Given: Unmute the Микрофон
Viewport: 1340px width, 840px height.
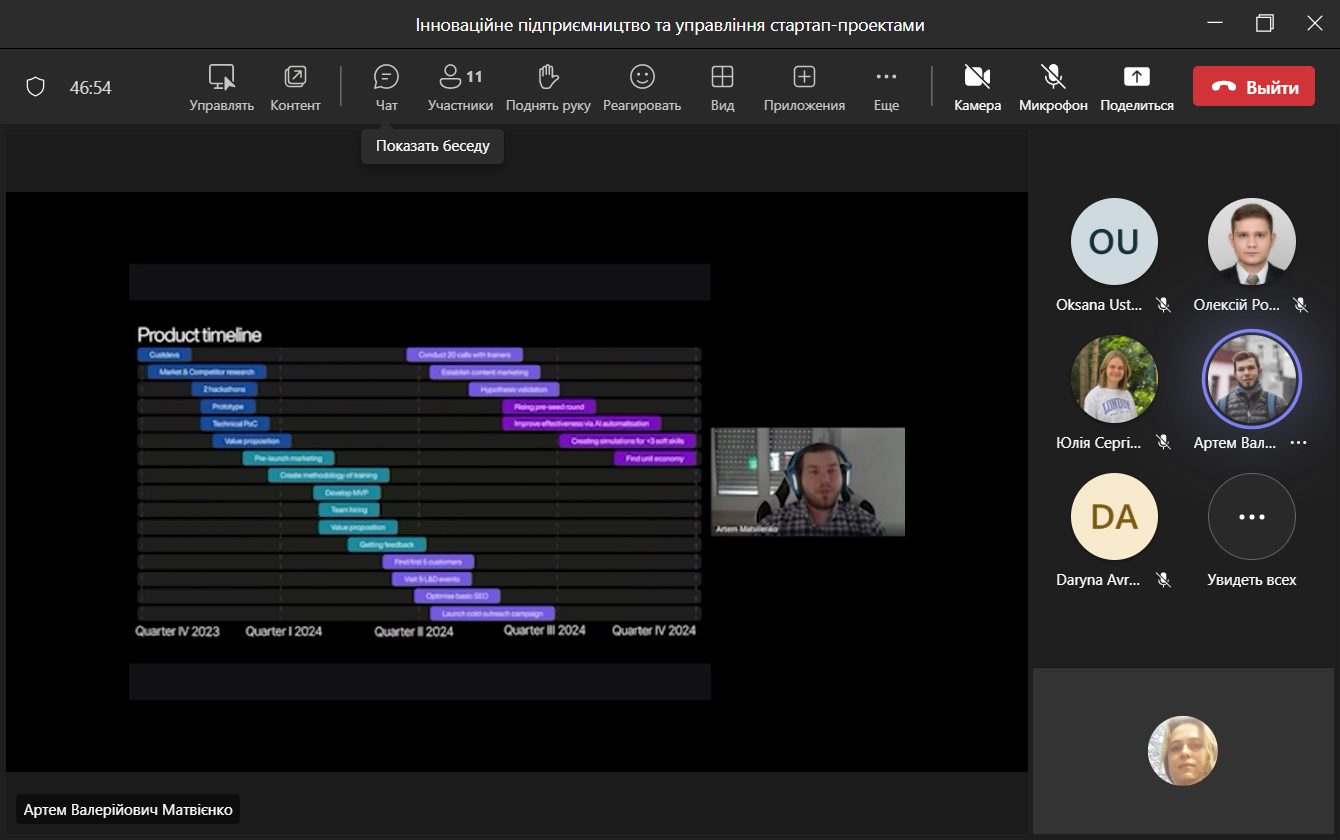Looking at the screenshot, I should tap(1052, 86).
